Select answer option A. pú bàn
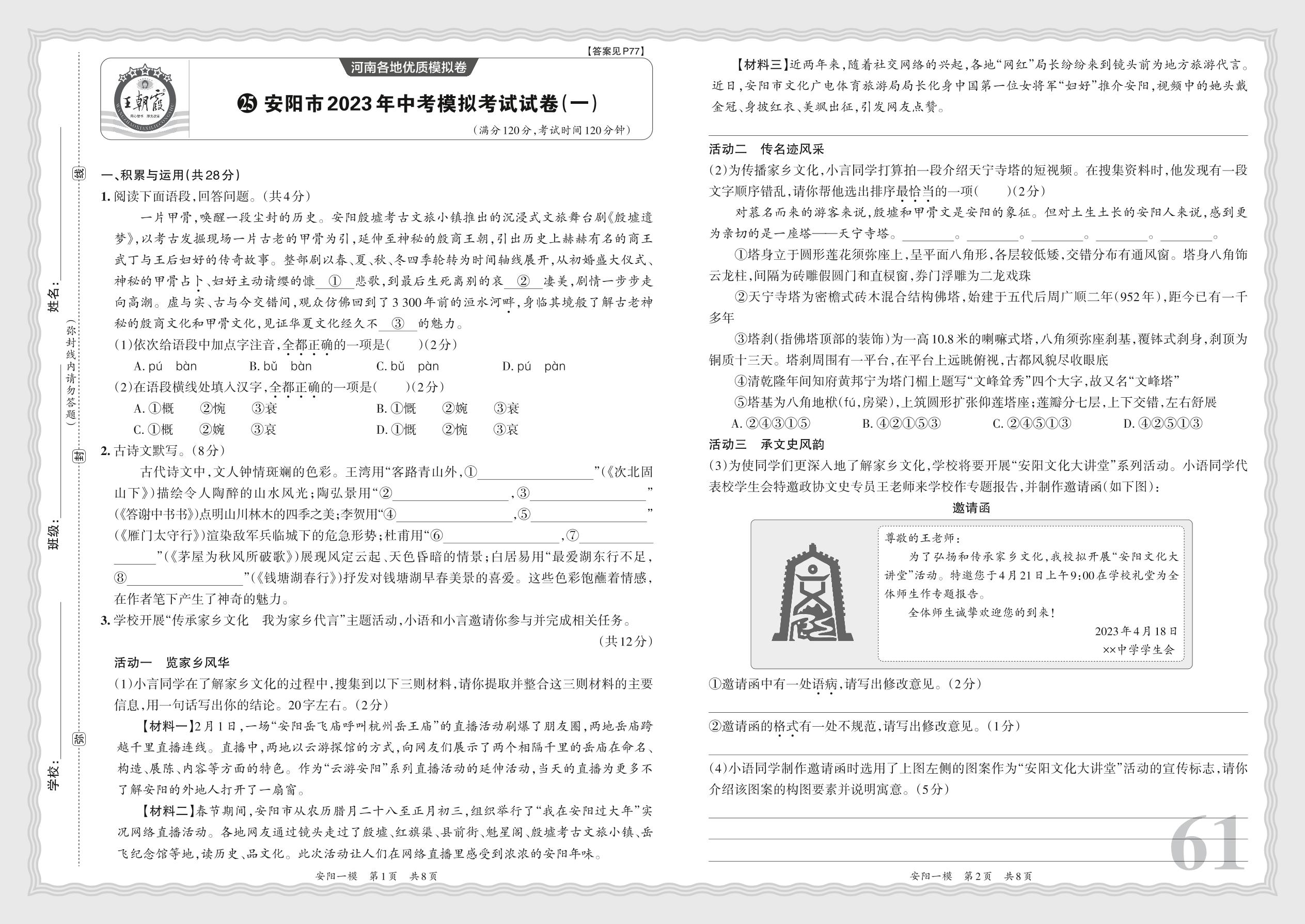 pyautogui.click(x=165, y=366)
